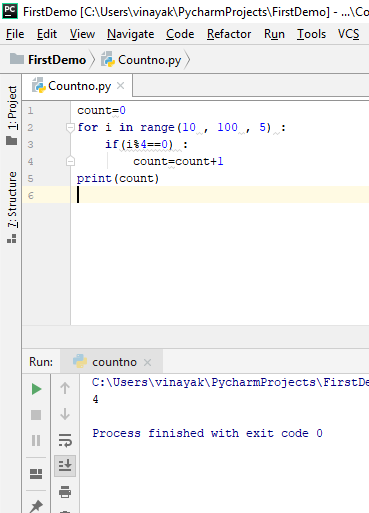The width and height of the screenshot is (369, 513).
Task: Select the Countno.py editor tab
Action: coord(79,86)
